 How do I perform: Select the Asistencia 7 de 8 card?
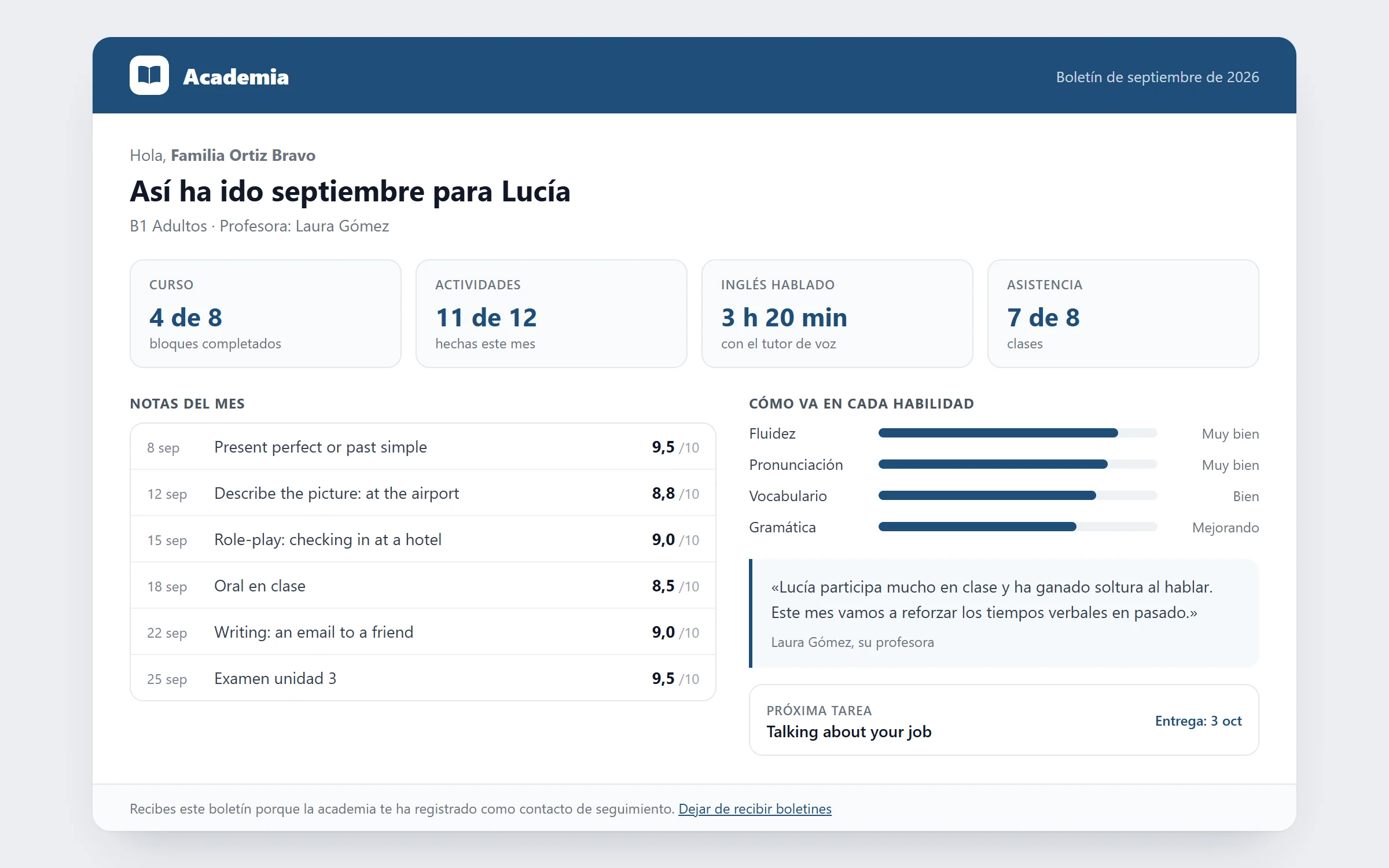pyautogui.click(x=1123, y=314)
